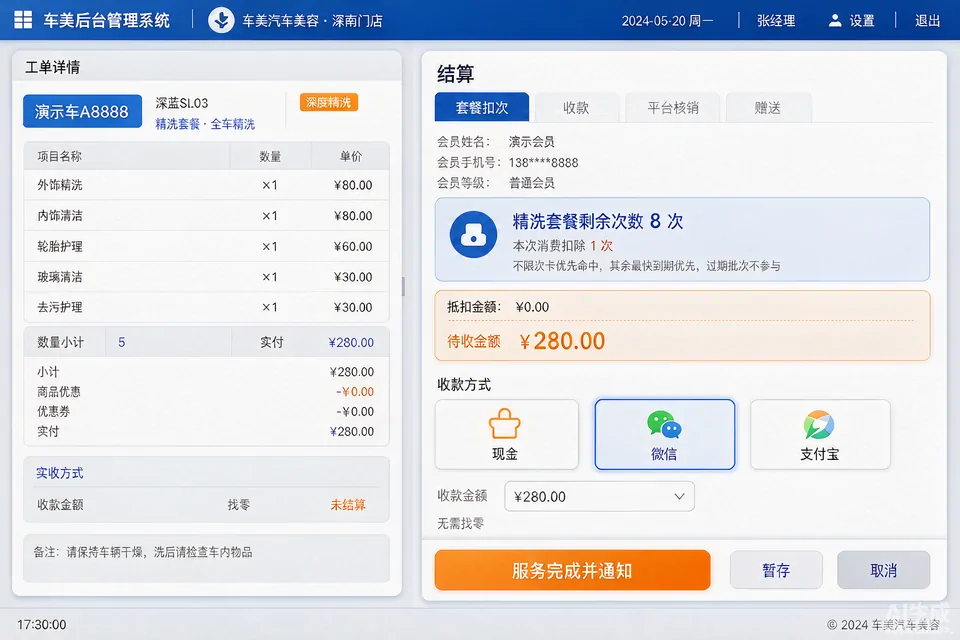This screenshot has width=960, height=640.
Task: Click the 车美 store logo icon
Action: (221, 20)
